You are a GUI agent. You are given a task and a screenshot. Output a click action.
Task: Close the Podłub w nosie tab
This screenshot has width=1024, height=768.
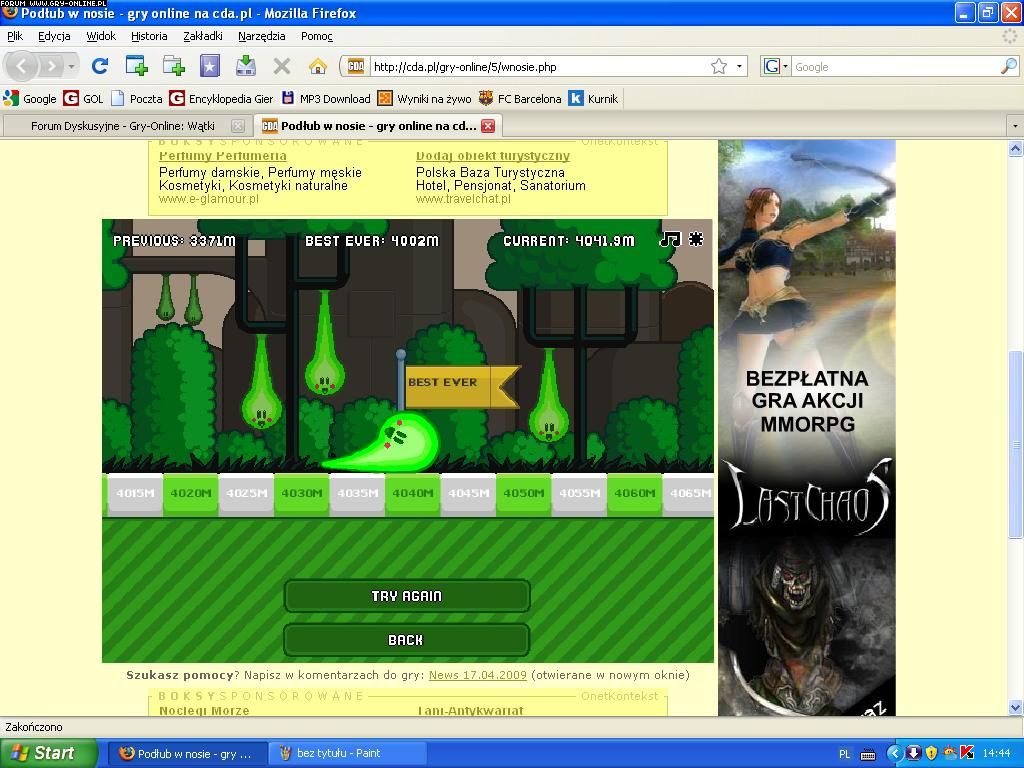(x=488, y=126)
